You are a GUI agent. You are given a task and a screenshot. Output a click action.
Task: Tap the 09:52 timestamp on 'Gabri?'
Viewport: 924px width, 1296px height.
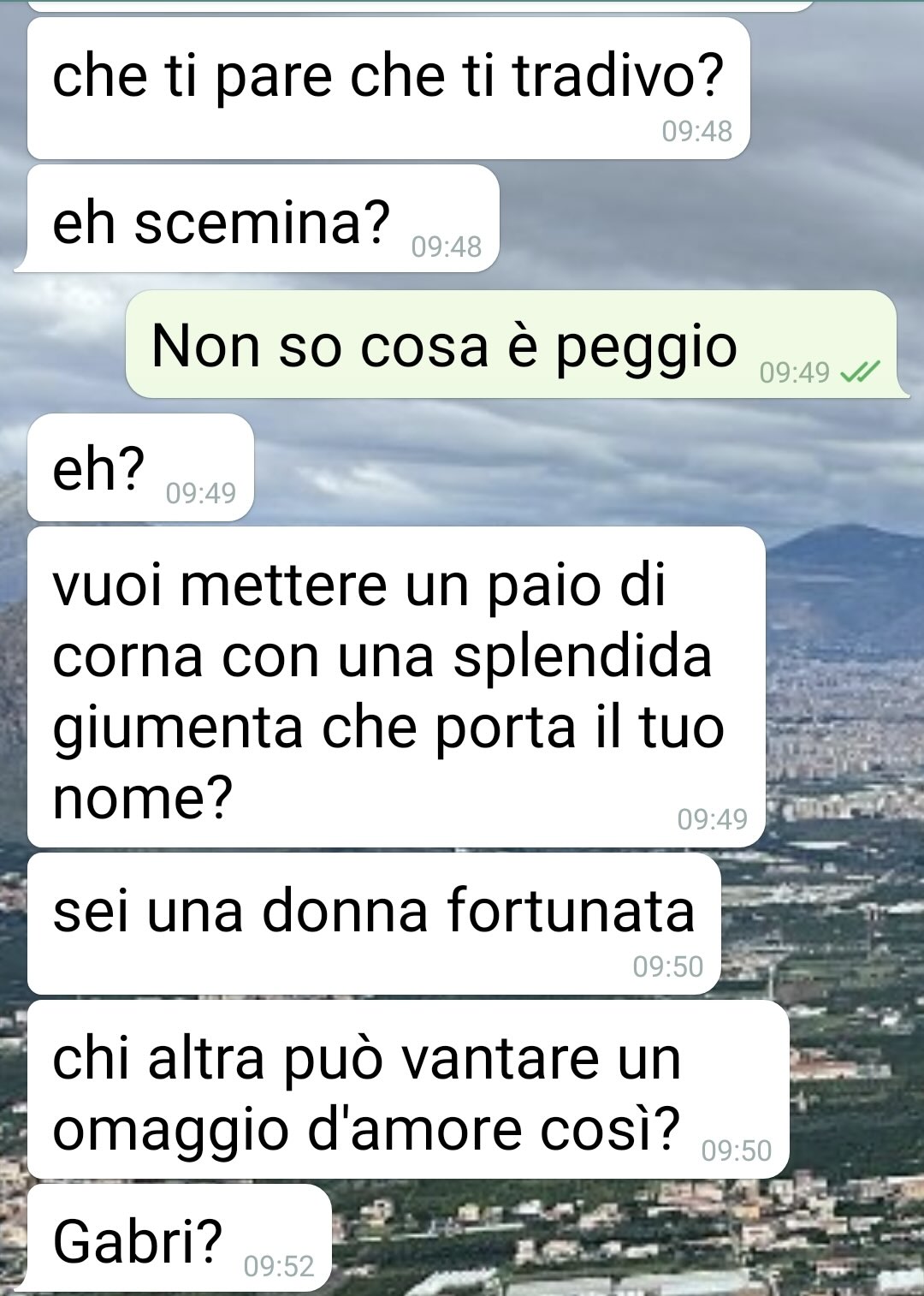tap(279, 1266)
